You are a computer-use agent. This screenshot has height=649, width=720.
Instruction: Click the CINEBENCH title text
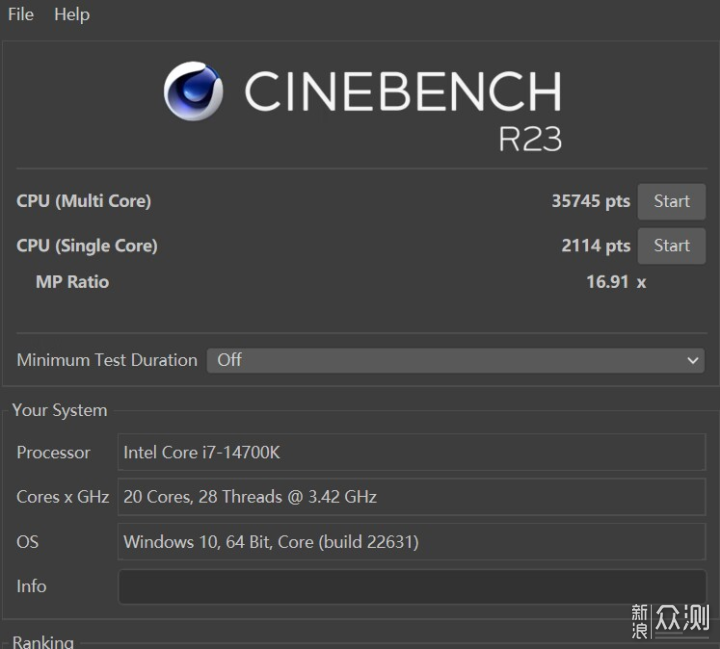(403, 91)
